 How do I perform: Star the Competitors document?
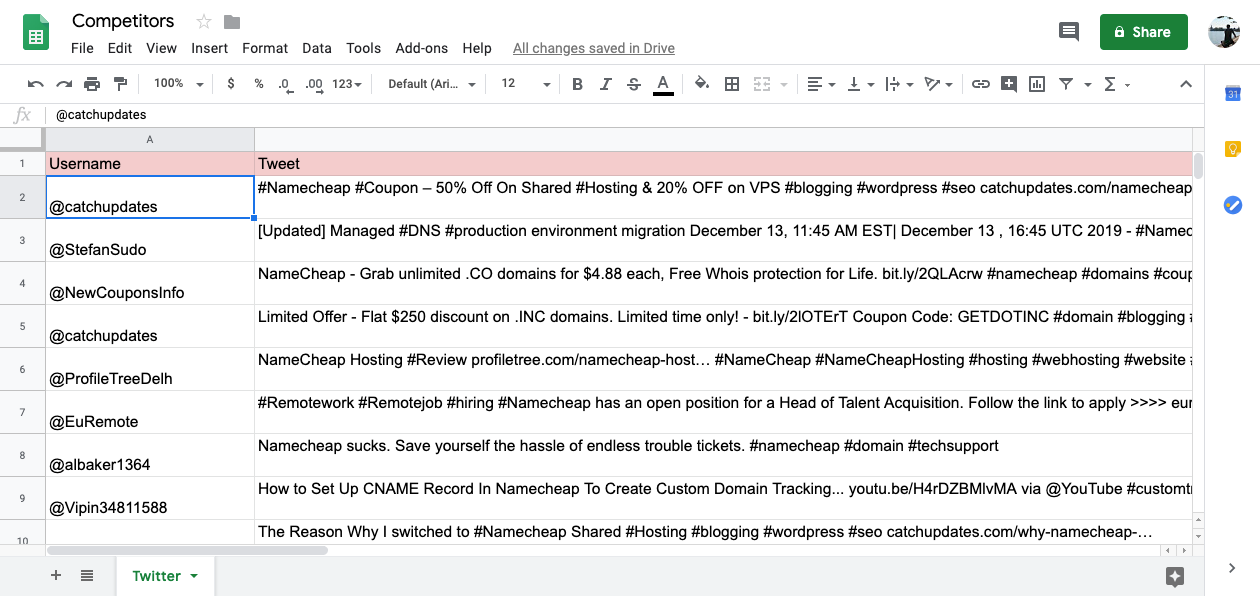click(204, 21)
